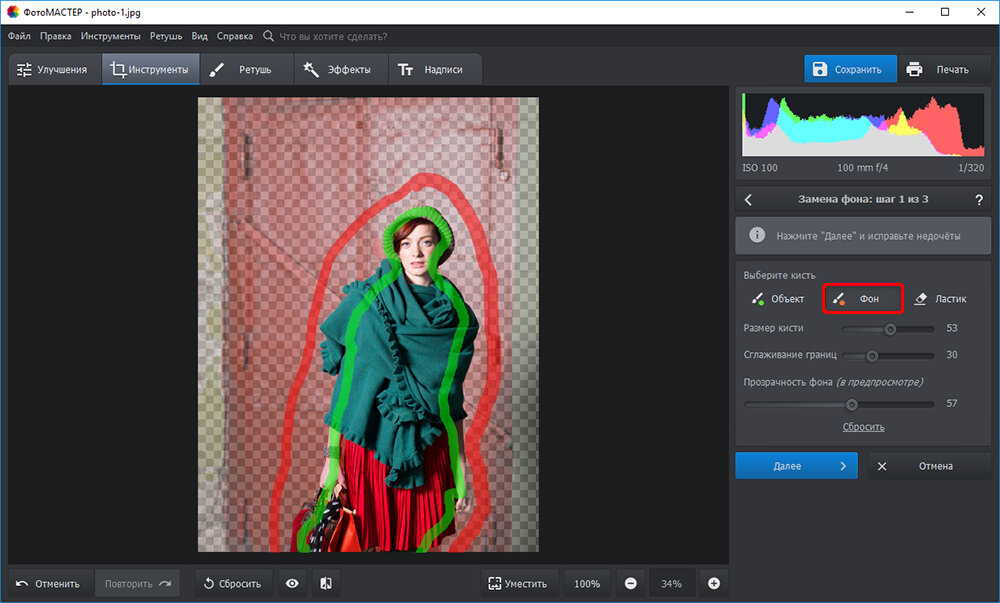
Task: Switch to the Ретушь tab with the brush icon
Action: coord(246,69)
